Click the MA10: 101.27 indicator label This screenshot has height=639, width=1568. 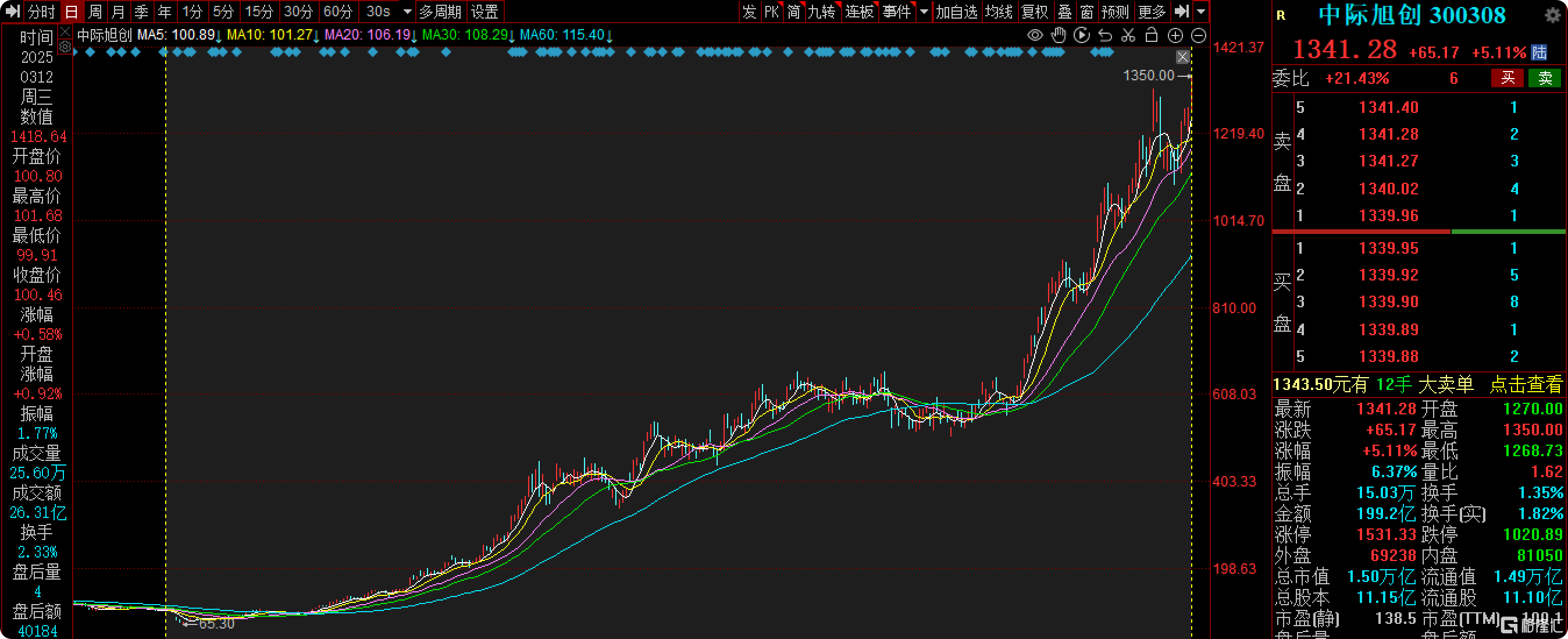[273, 35]
